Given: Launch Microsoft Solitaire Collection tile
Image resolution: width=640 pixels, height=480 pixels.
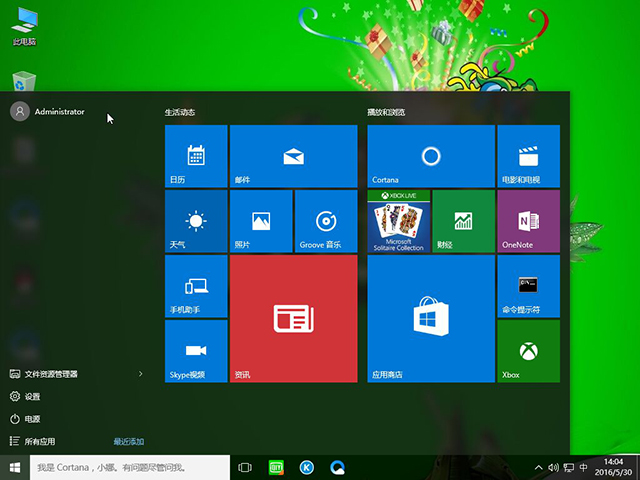Looking at the screenshot, I should click(399, 221).
